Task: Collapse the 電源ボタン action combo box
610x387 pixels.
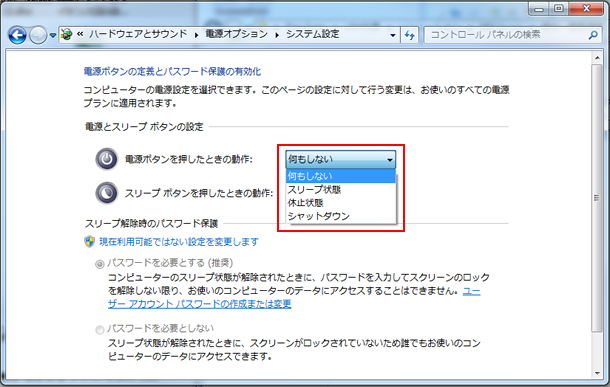Action: [x=340, y=159]
